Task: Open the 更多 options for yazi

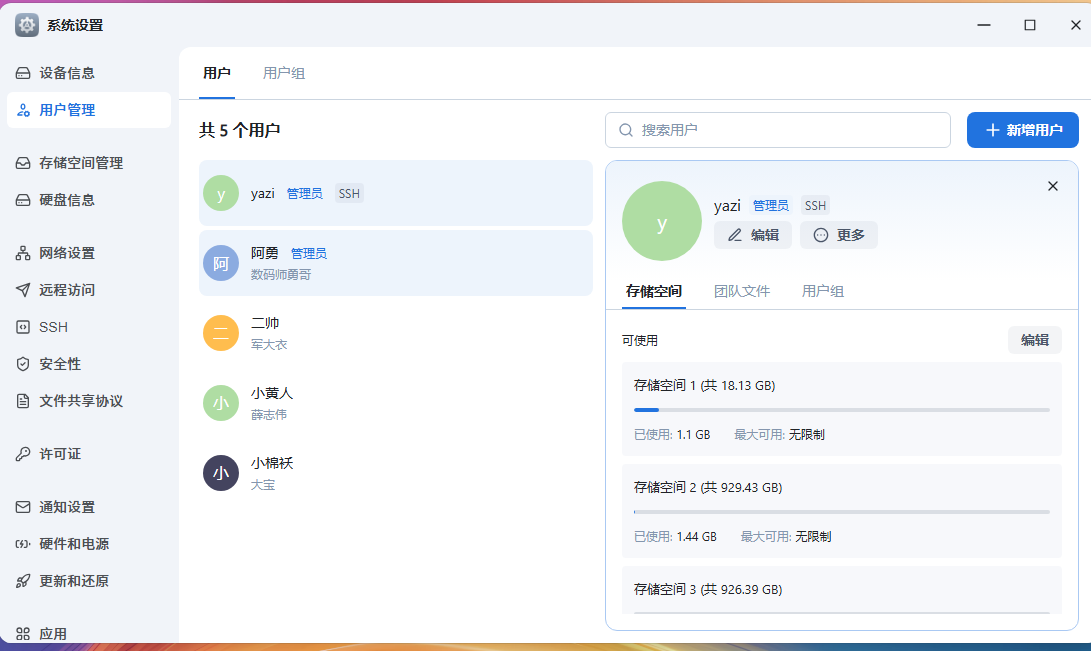Action: pyautogui.click(x=838, y=235)
